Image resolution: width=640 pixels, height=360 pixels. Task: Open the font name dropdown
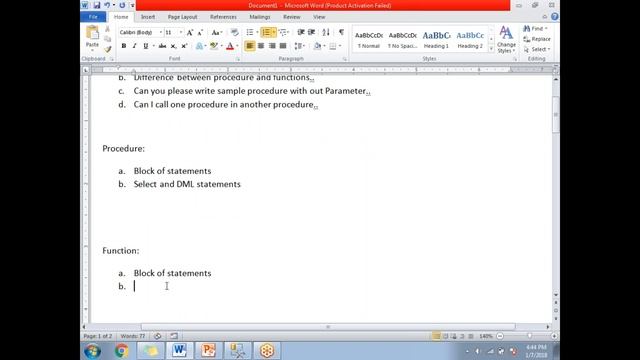161,32
